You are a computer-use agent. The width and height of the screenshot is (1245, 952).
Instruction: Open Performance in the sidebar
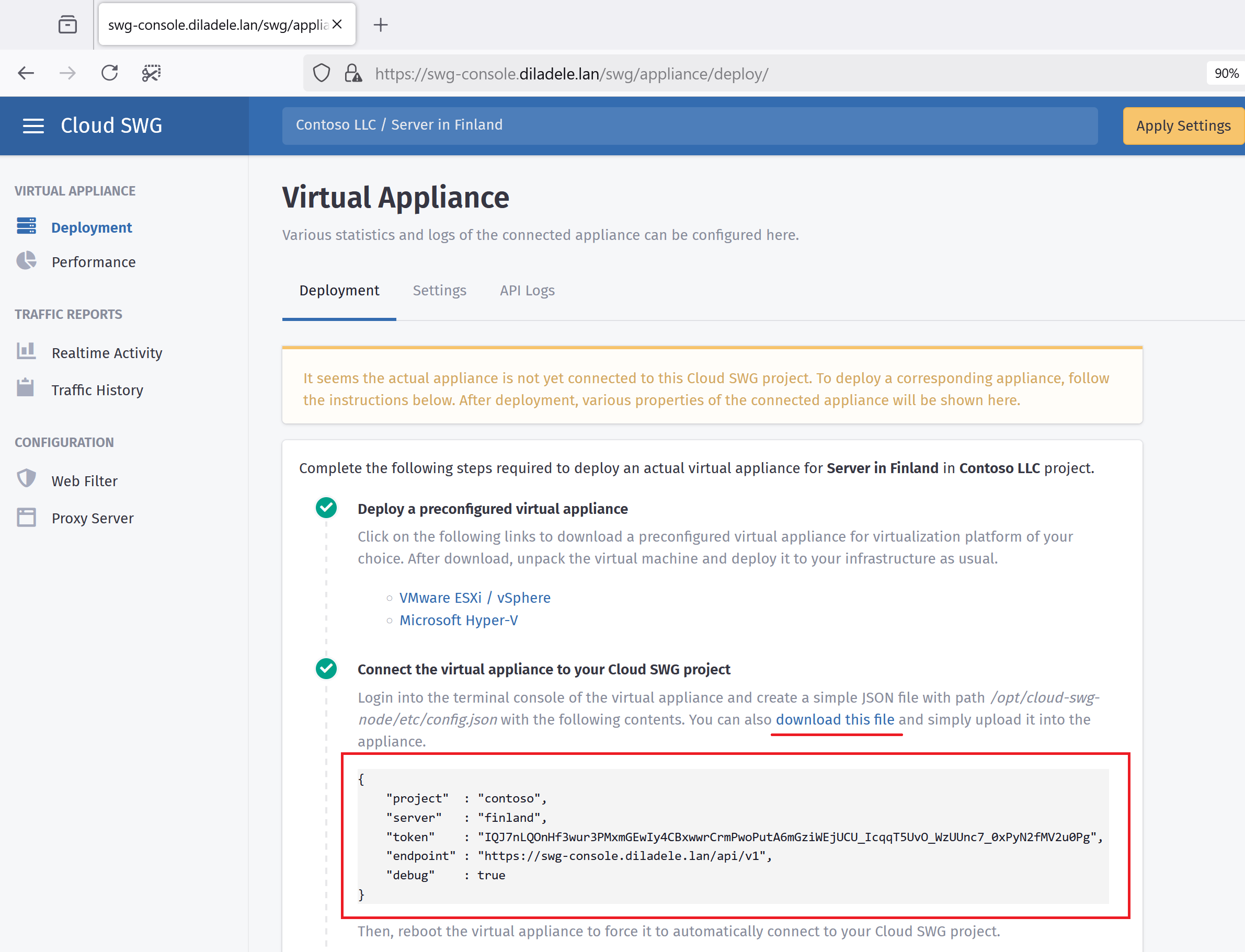(94, 262)
